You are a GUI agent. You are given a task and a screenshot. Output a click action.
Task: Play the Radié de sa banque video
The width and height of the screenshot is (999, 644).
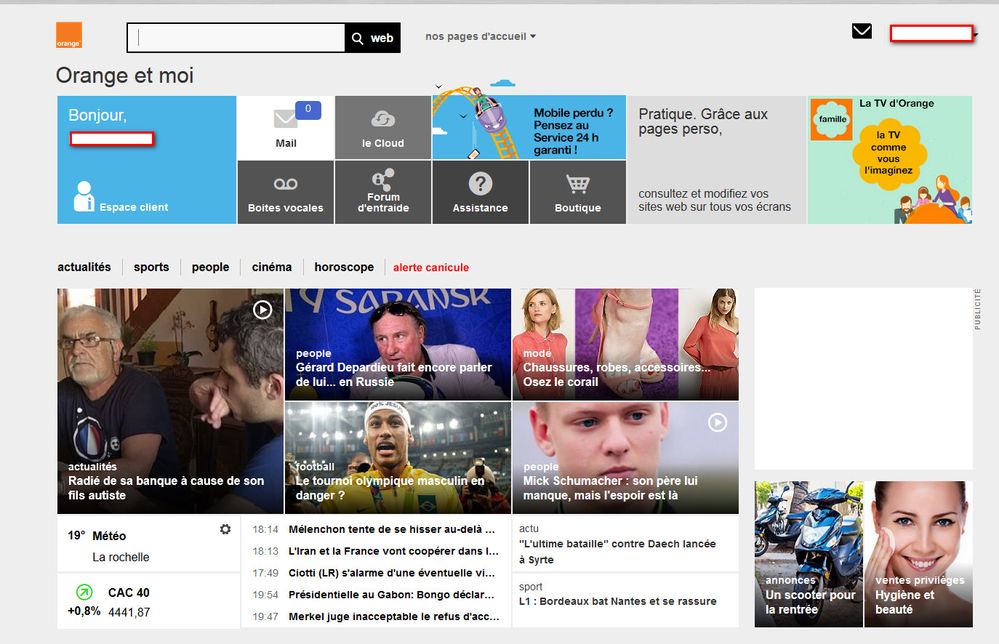262,310
